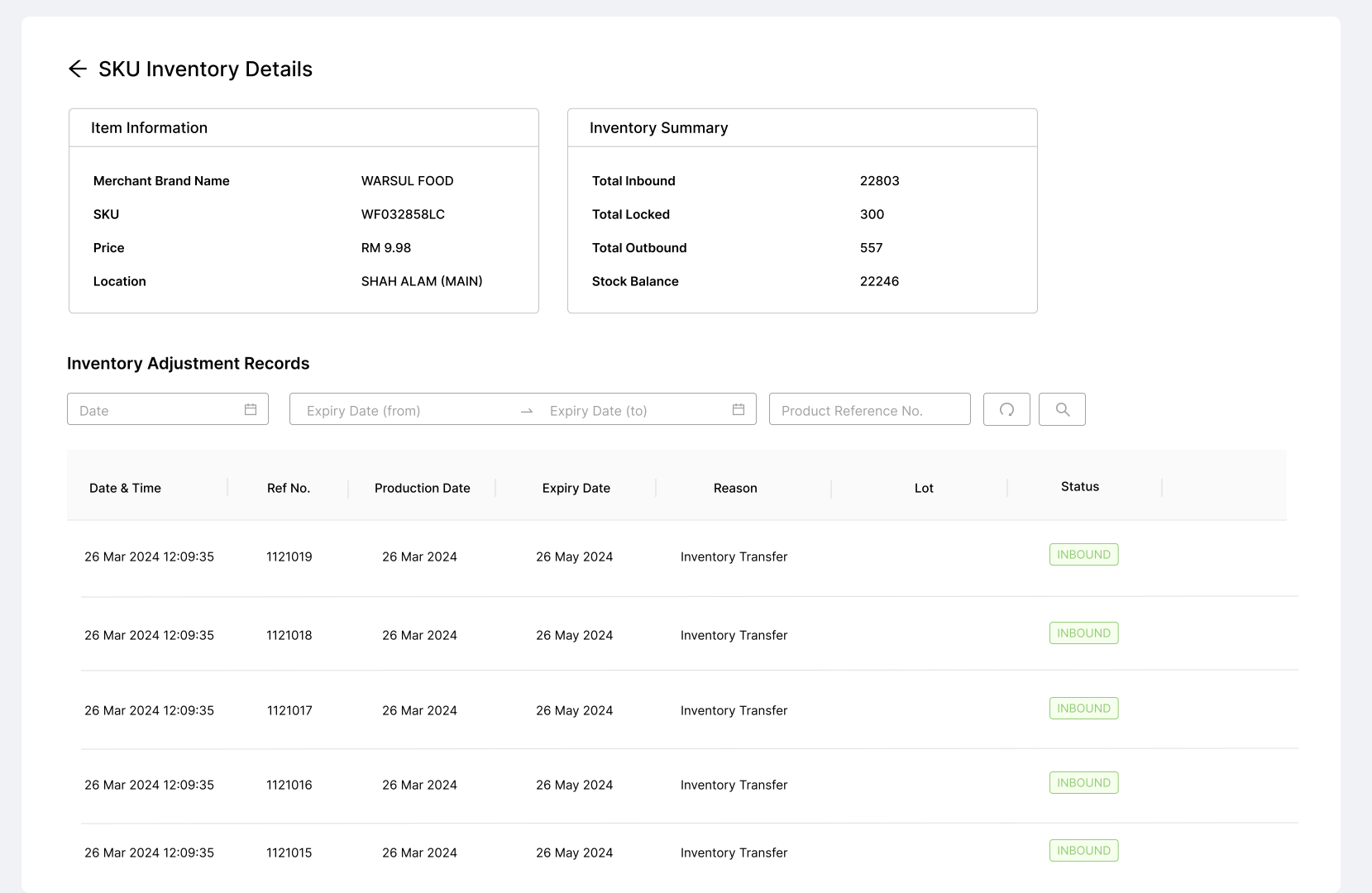
Task: Click SKU value WF032858LC
Action: [x=403, y=214]
